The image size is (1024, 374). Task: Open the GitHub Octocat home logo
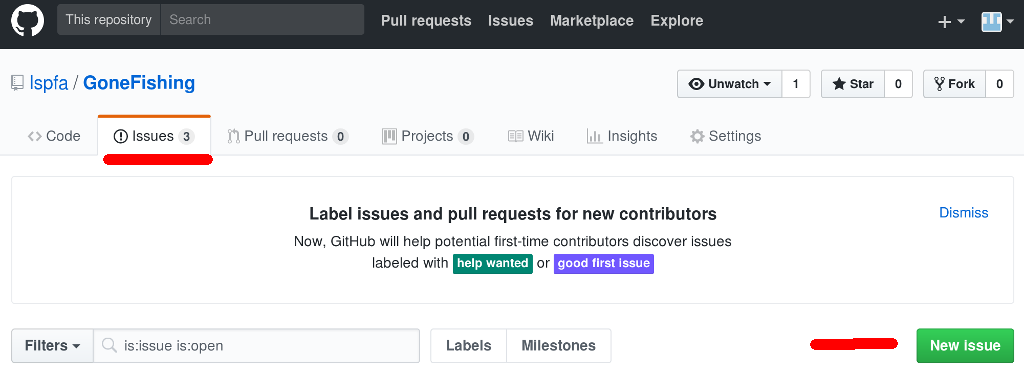tap(27, 20)
